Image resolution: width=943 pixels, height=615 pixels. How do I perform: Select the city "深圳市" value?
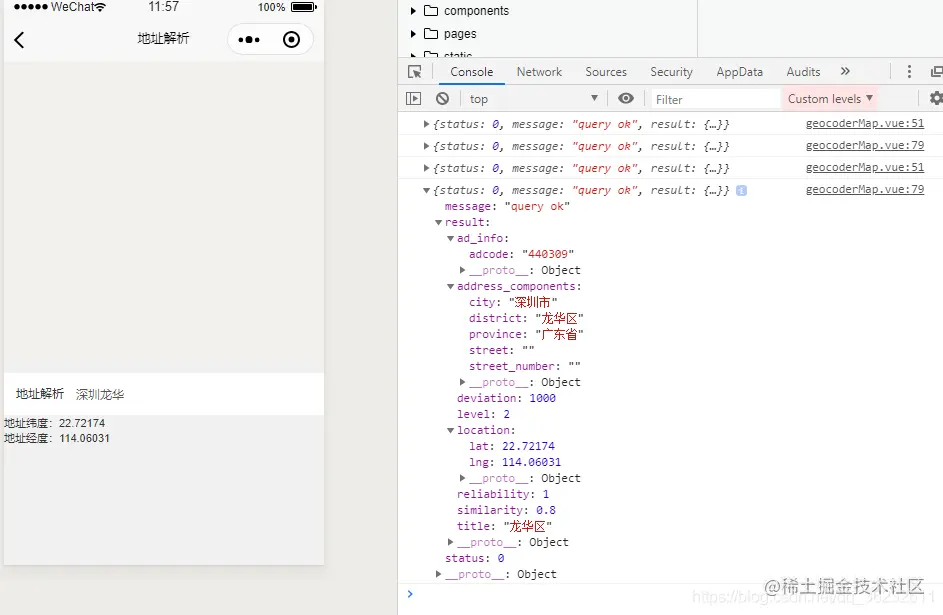click(533, 302)
